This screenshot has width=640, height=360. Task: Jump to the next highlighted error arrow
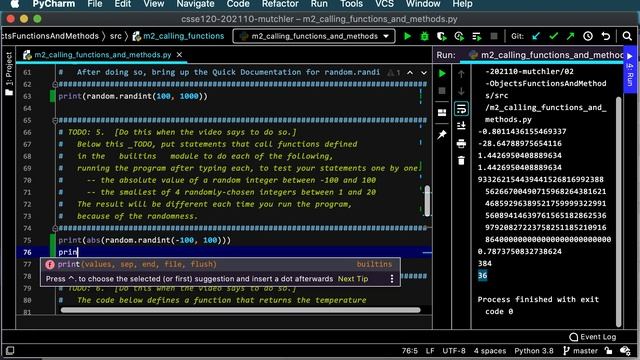pyautogui.click(x=424, y=73)
